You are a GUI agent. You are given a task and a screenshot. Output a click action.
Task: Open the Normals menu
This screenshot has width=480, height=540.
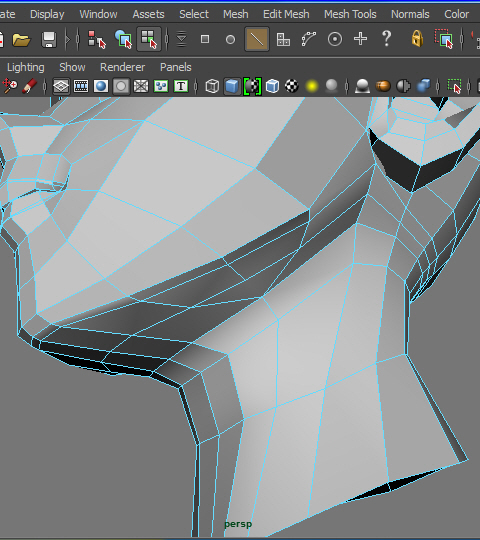[410, 14]
